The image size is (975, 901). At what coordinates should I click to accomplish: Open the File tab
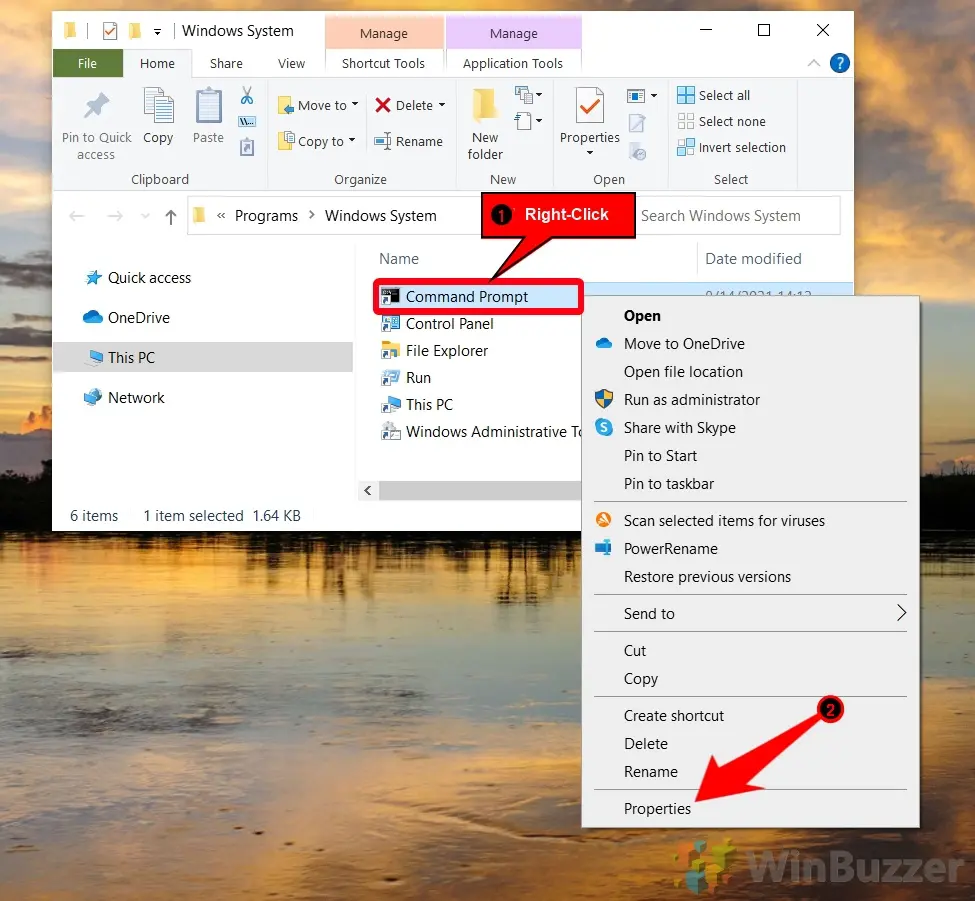pos(88,63)
